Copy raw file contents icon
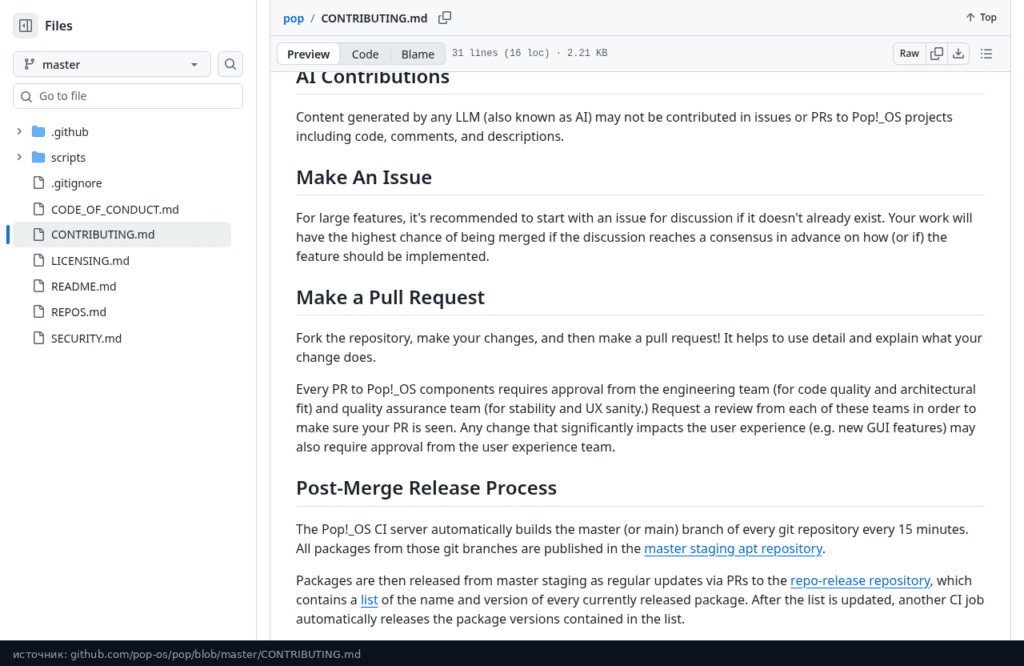This screenshot has height=666, width=1024. point(936,54)
